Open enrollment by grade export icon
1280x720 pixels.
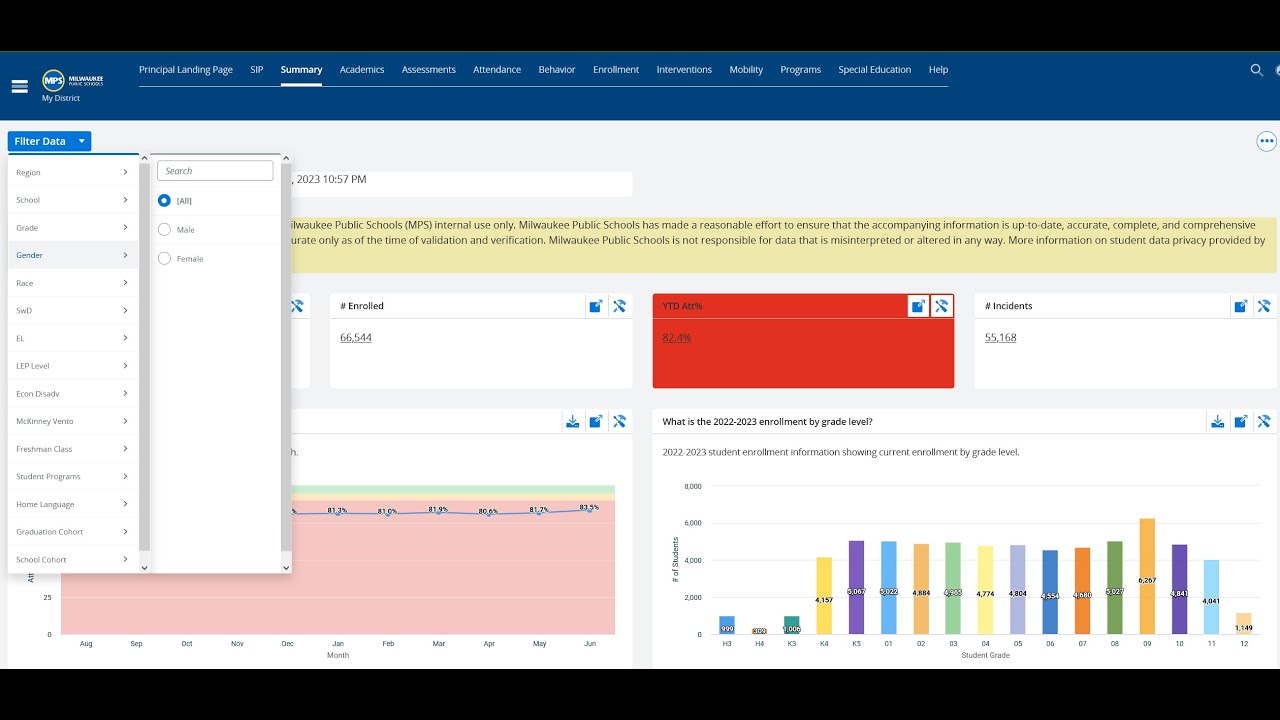pos(1241,421)
